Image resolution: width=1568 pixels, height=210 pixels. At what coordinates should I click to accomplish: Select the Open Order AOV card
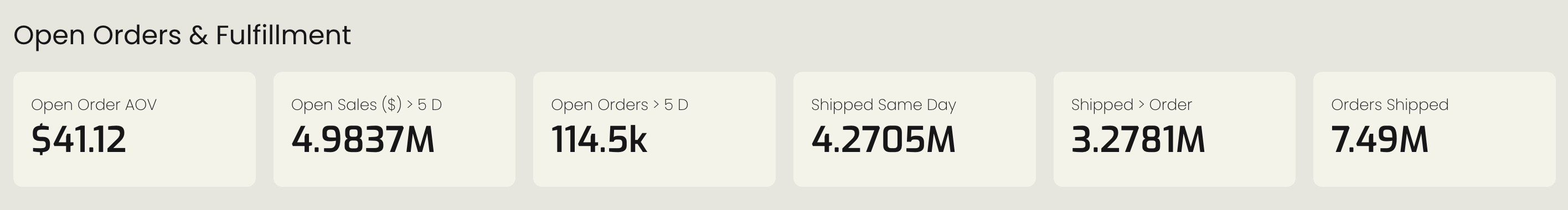[135, 129]
